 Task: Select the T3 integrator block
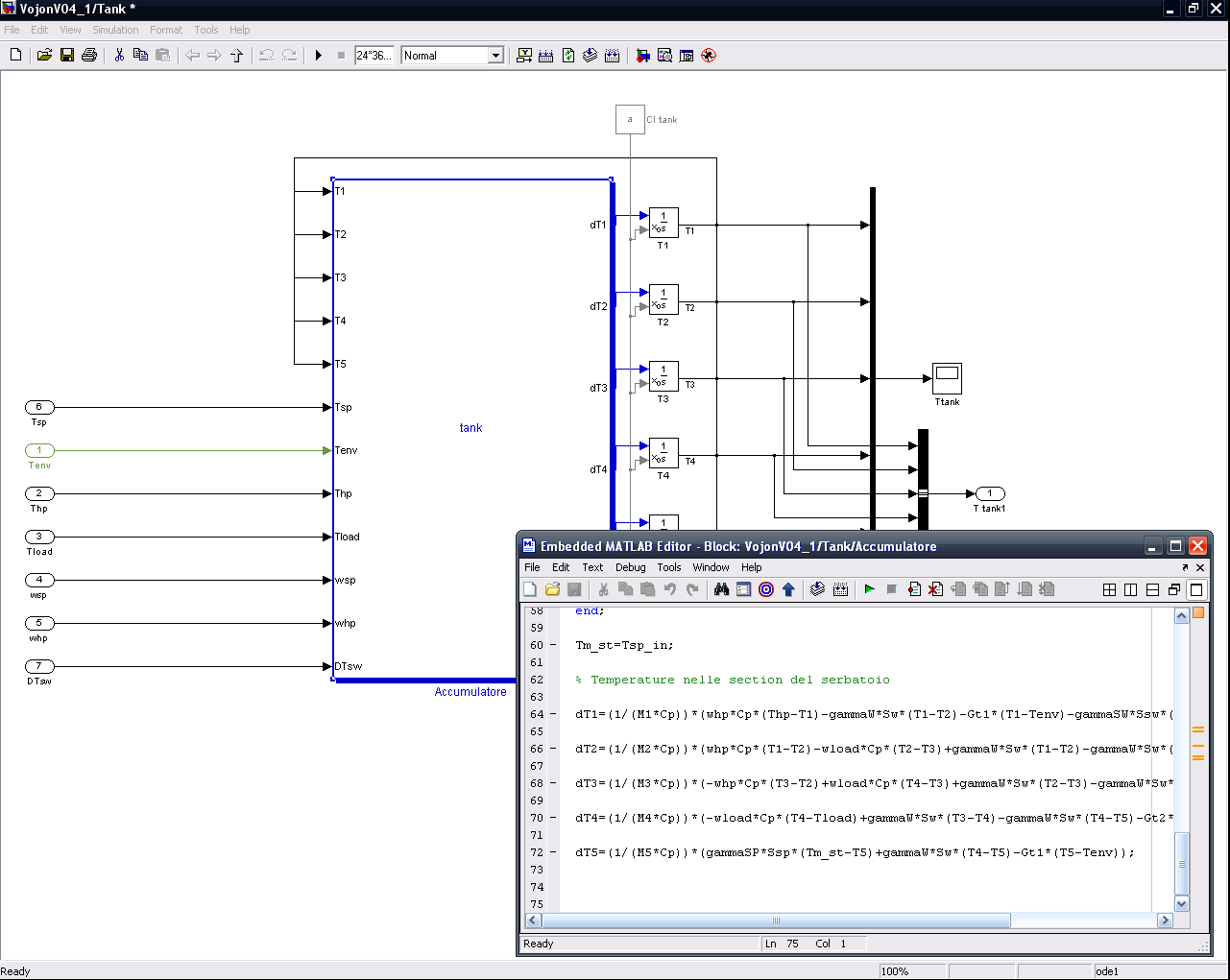(x=663, y=376)
